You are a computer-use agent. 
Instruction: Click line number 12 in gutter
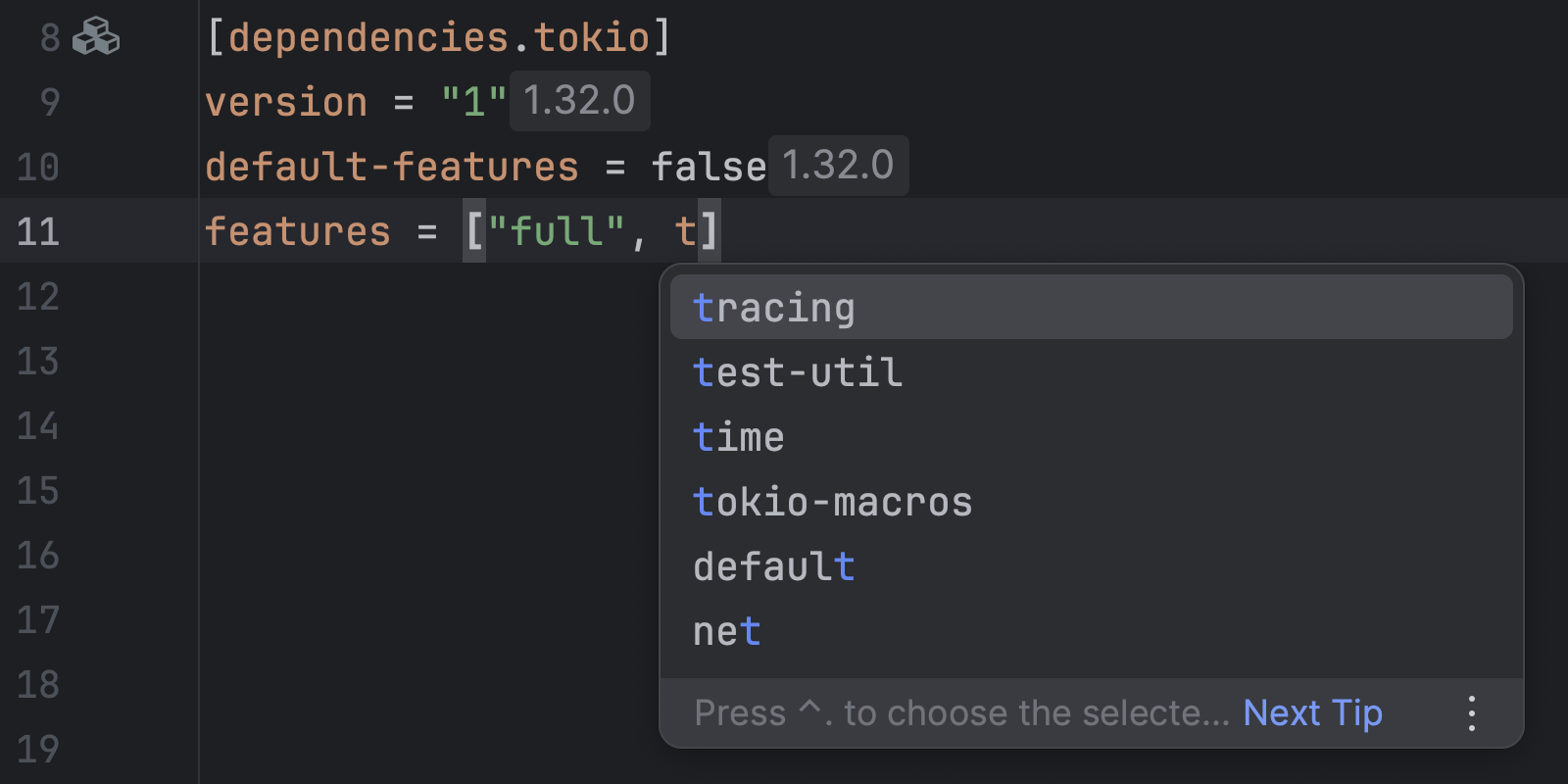(x=38, y=296)
